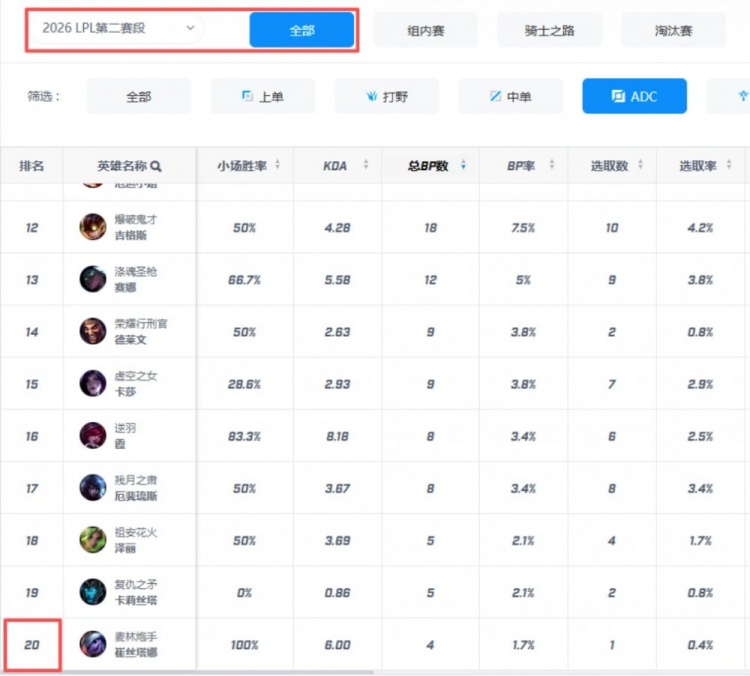The height and width of the screenshot is (676, 750).
Task: Click the 28.6% win rate for 卡莎
Action: pyautogui.click(x=244, y=384)
